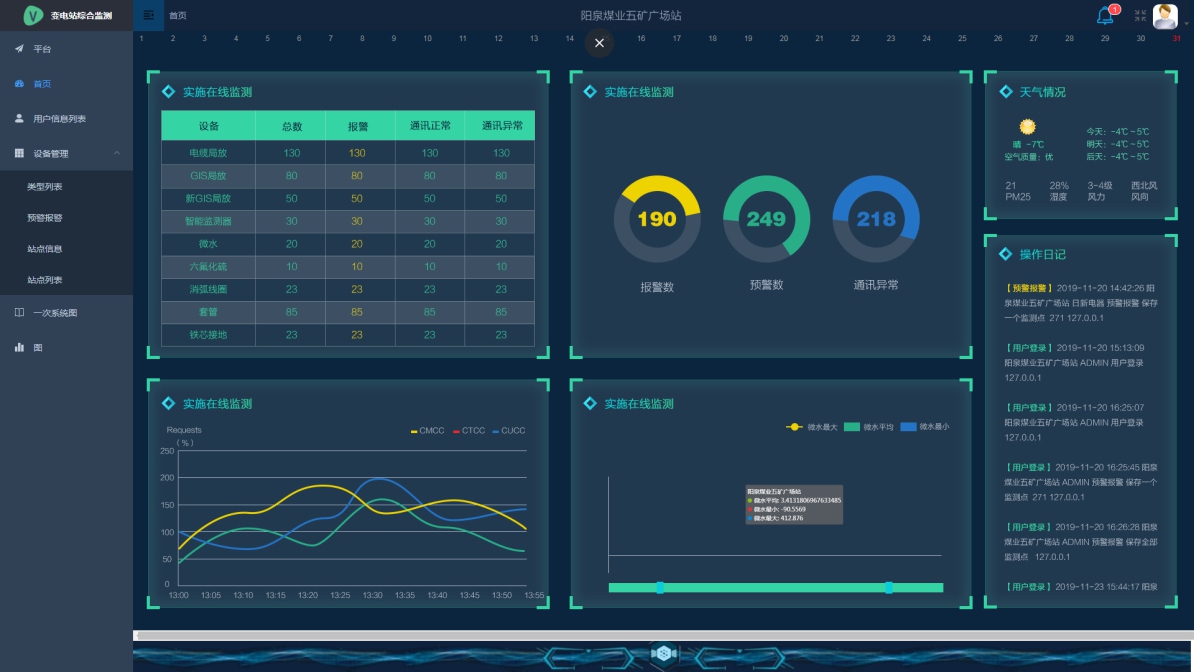The height and width of the screenshot is (672, 1194).
Task: Click the 平台 paper plane icon
Action: (19, 49)
